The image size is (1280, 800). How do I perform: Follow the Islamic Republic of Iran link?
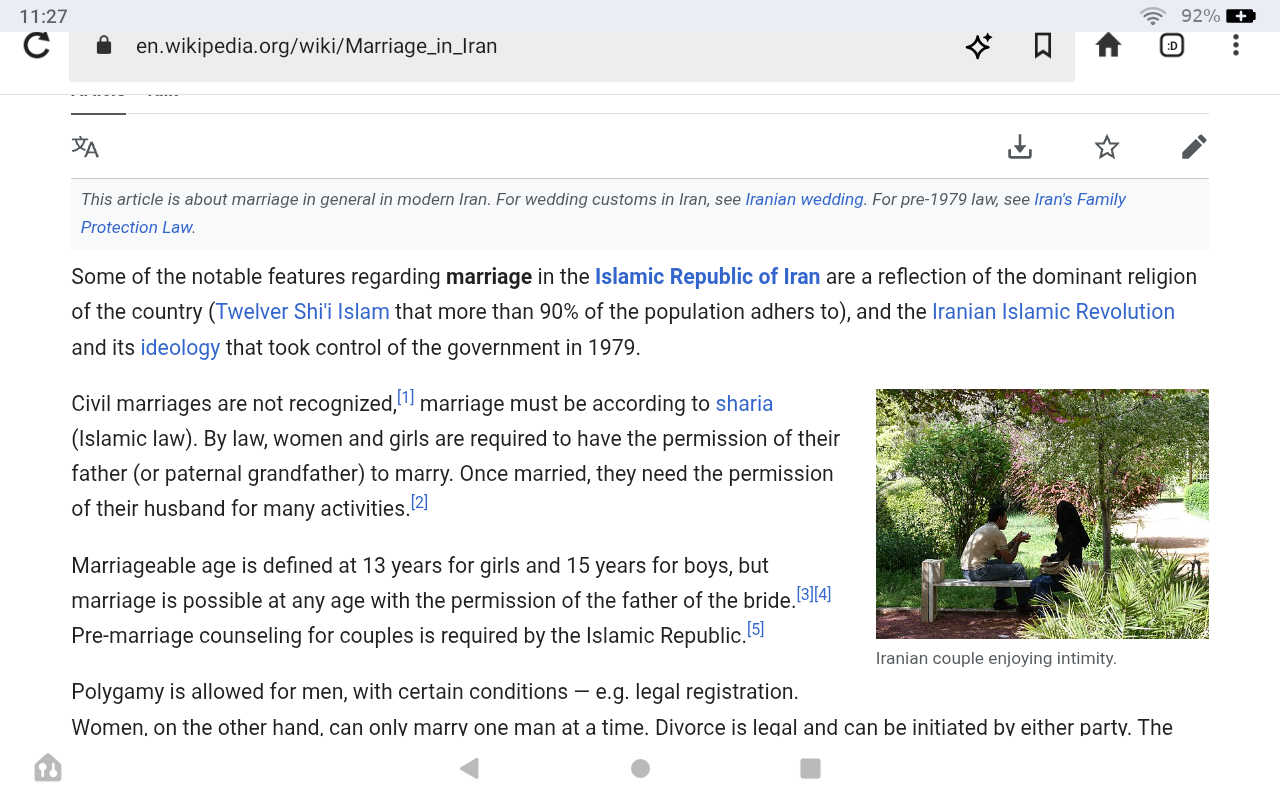click(707, 277)
